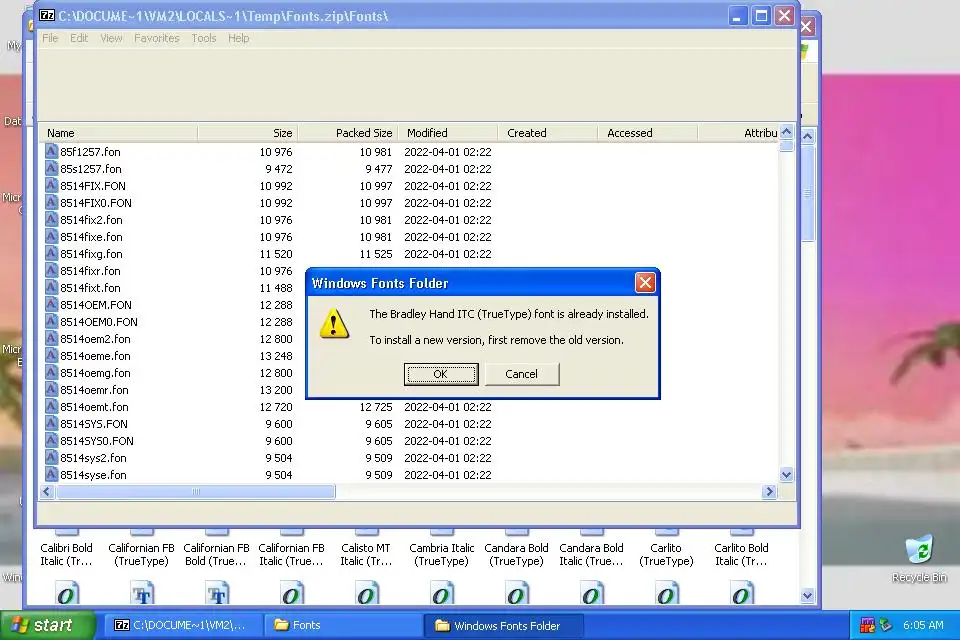Select Californian FB Italic font label

pyautogui.click(x=291, y=554)
